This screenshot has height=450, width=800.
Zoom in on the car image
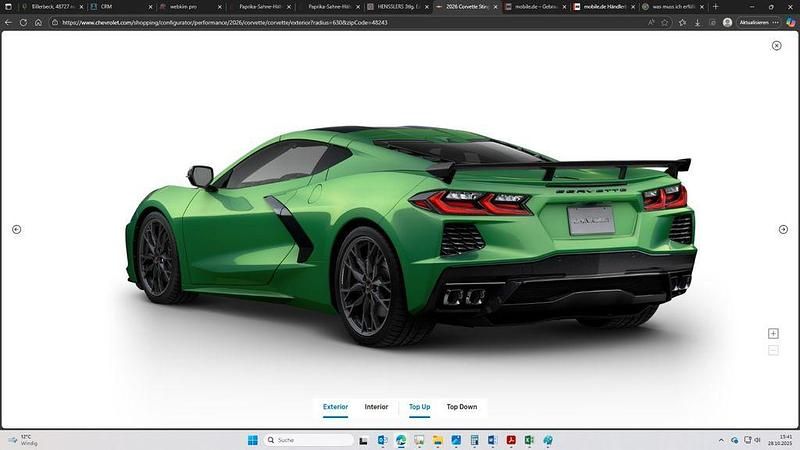coord(773,333)
